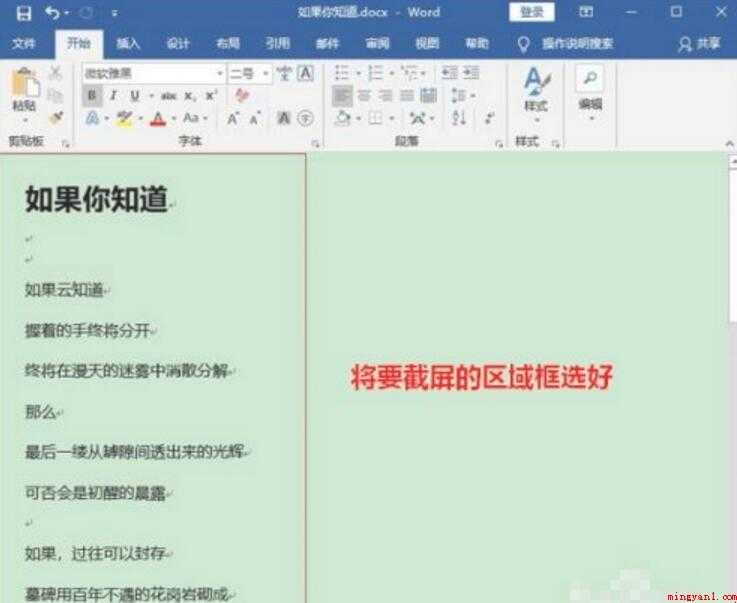Click the Save icon in title bar
Viewport: 737px width, 603px height.
24,13
